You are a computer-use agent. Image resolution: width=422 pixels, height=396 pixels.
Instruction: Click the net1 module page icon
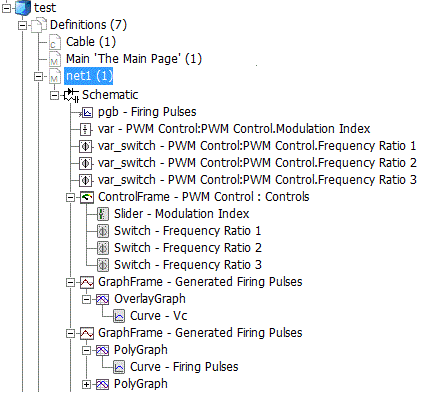pyautogui.click(x=55, y=76)
